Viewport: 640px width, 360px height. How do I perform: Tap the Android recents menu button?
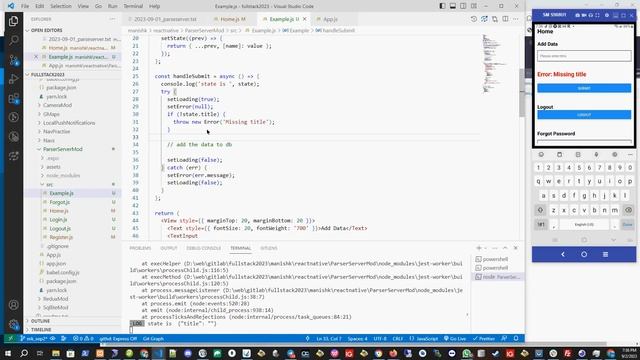pyautogui.click(x=605, y=254)
